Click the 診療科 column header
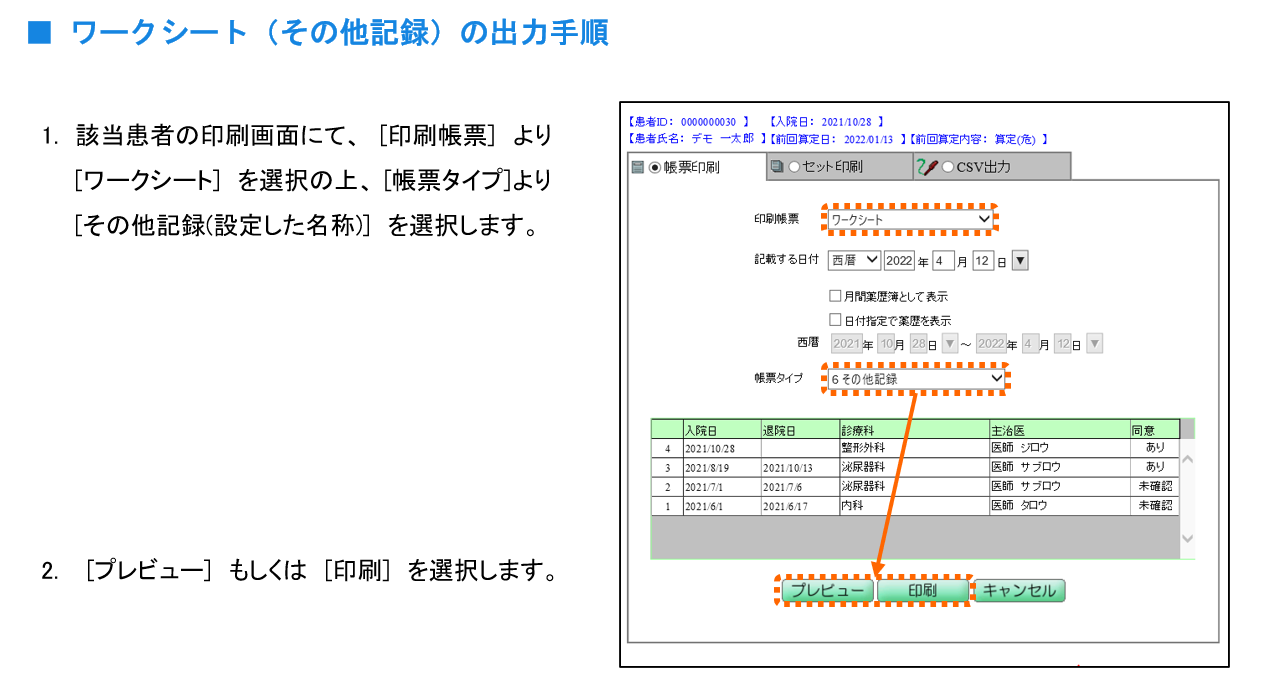The height and width of the screenshot is (685, 1266). (912, 429)
